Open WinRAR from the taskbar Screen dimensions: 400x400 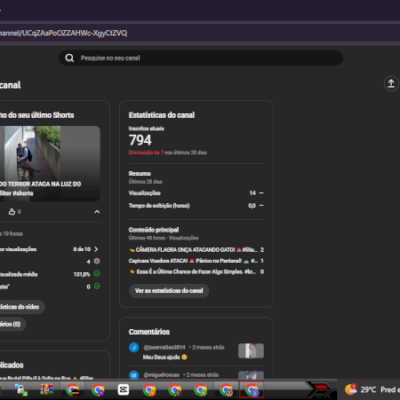point(47,389)
